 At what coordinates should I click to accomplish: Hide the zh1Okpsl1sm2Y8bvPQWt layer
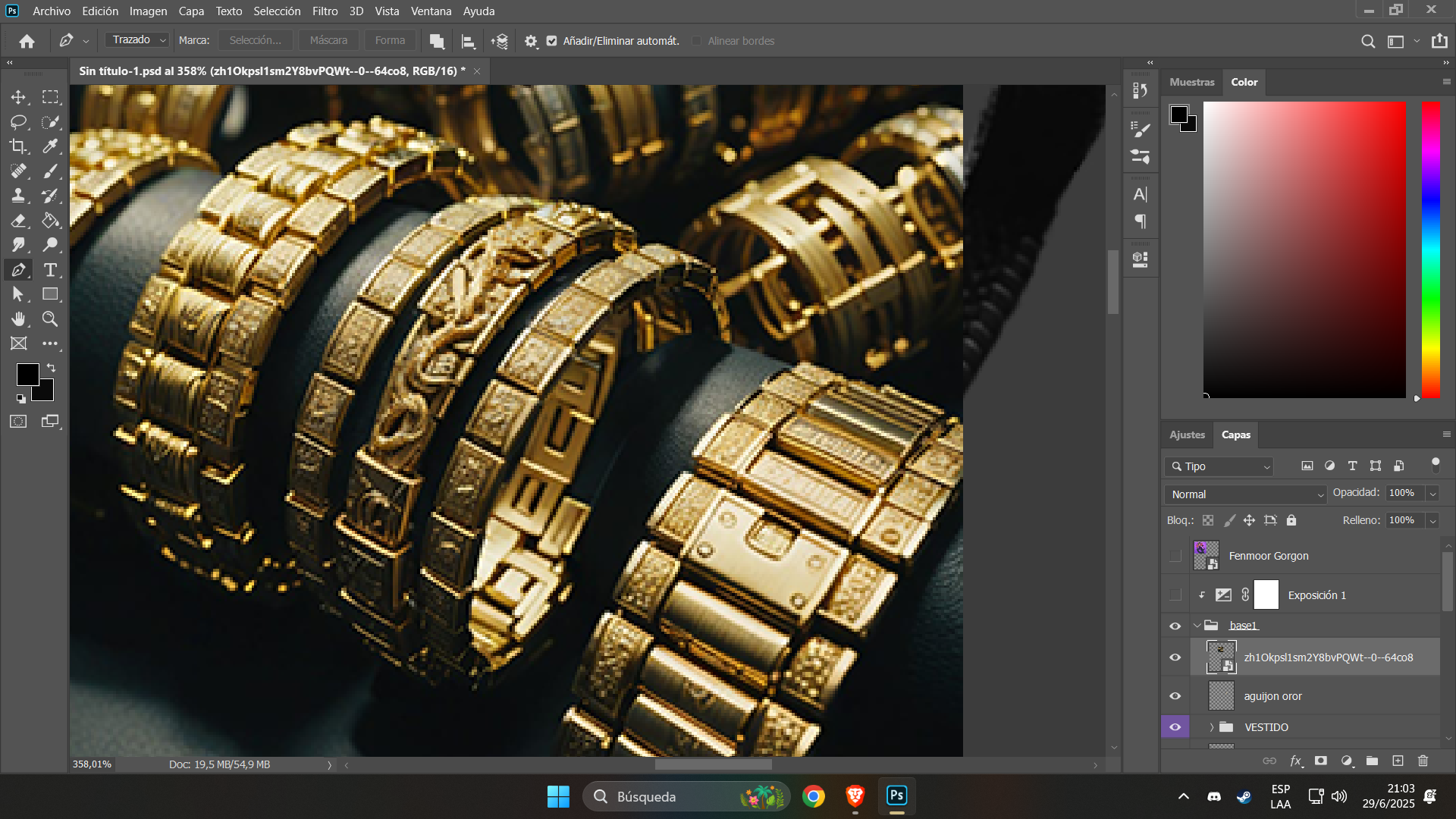[x=1175, y=657]
